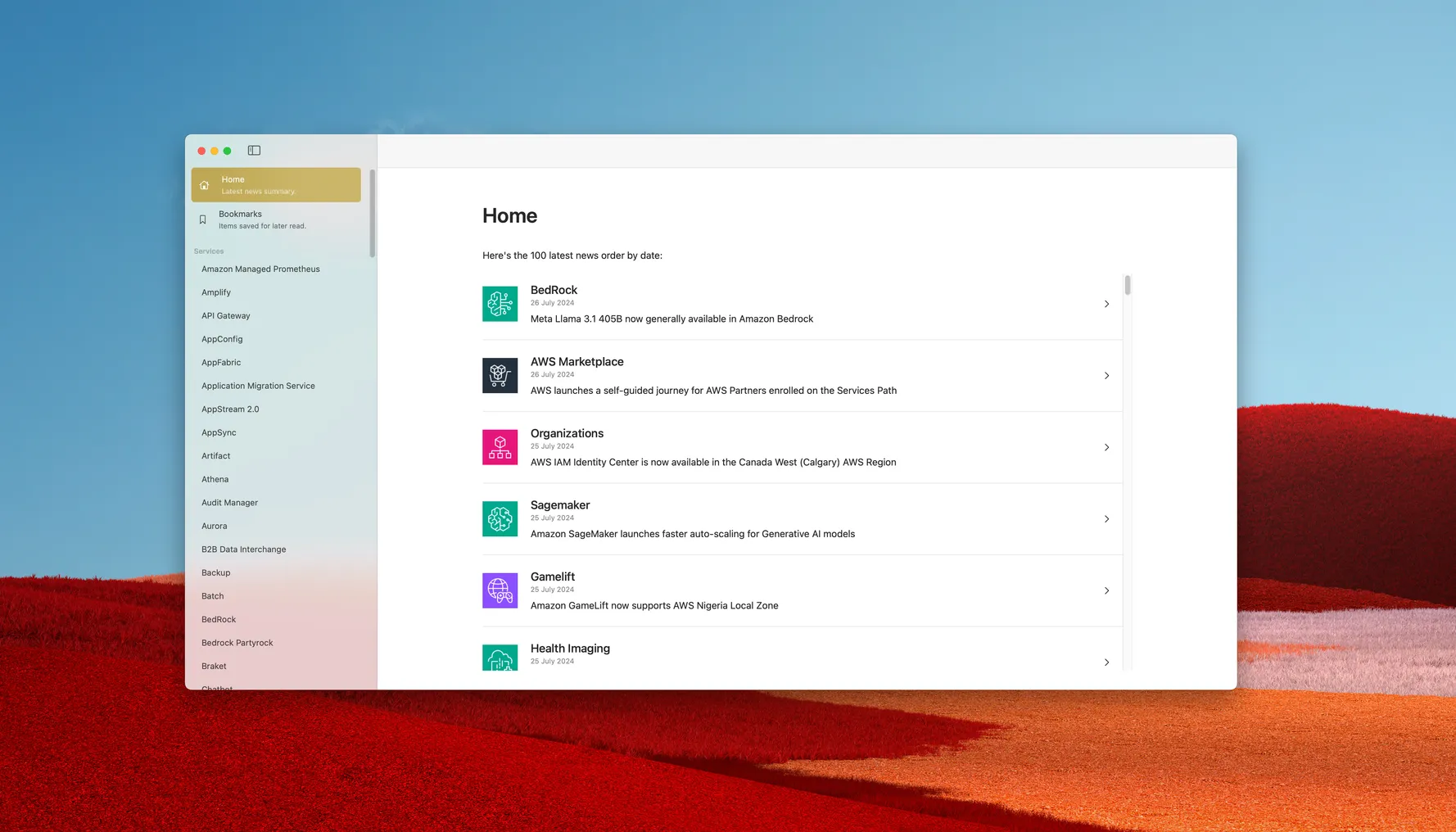Screen dimensions: 1456x832
Task: Toggle the sidebar visibility button
Action: pyautogui.click(x=254, y=151)
